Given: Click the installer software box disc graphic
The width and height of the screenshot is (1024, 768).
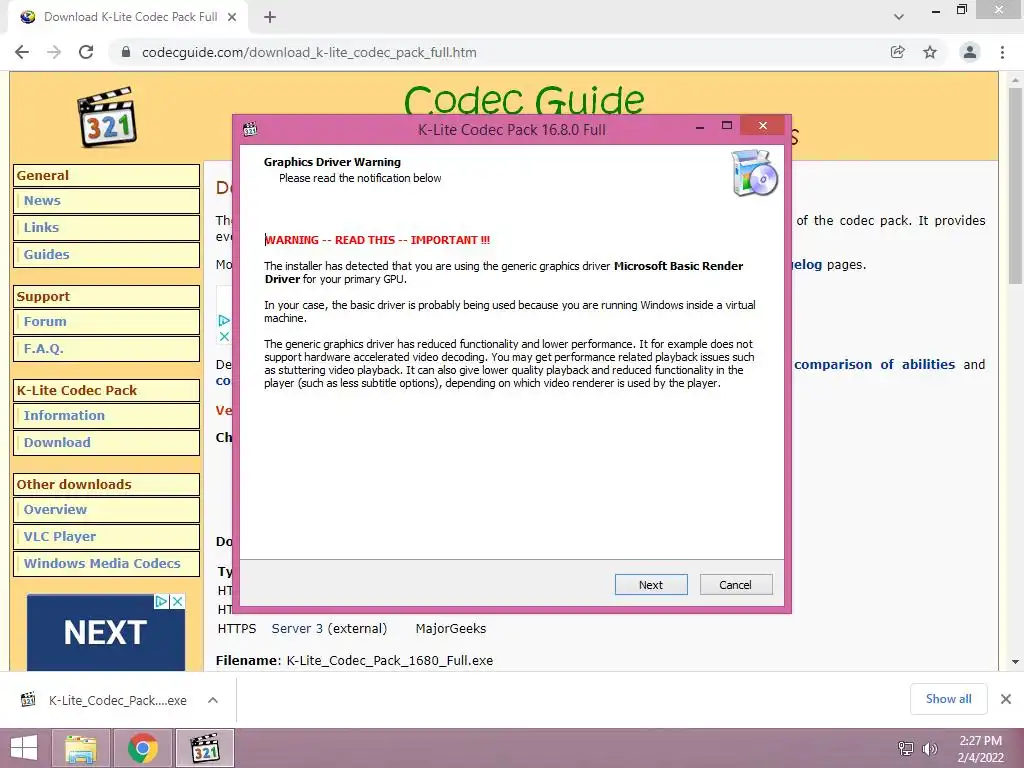Looking at the screenshot, I should (754, 173).
